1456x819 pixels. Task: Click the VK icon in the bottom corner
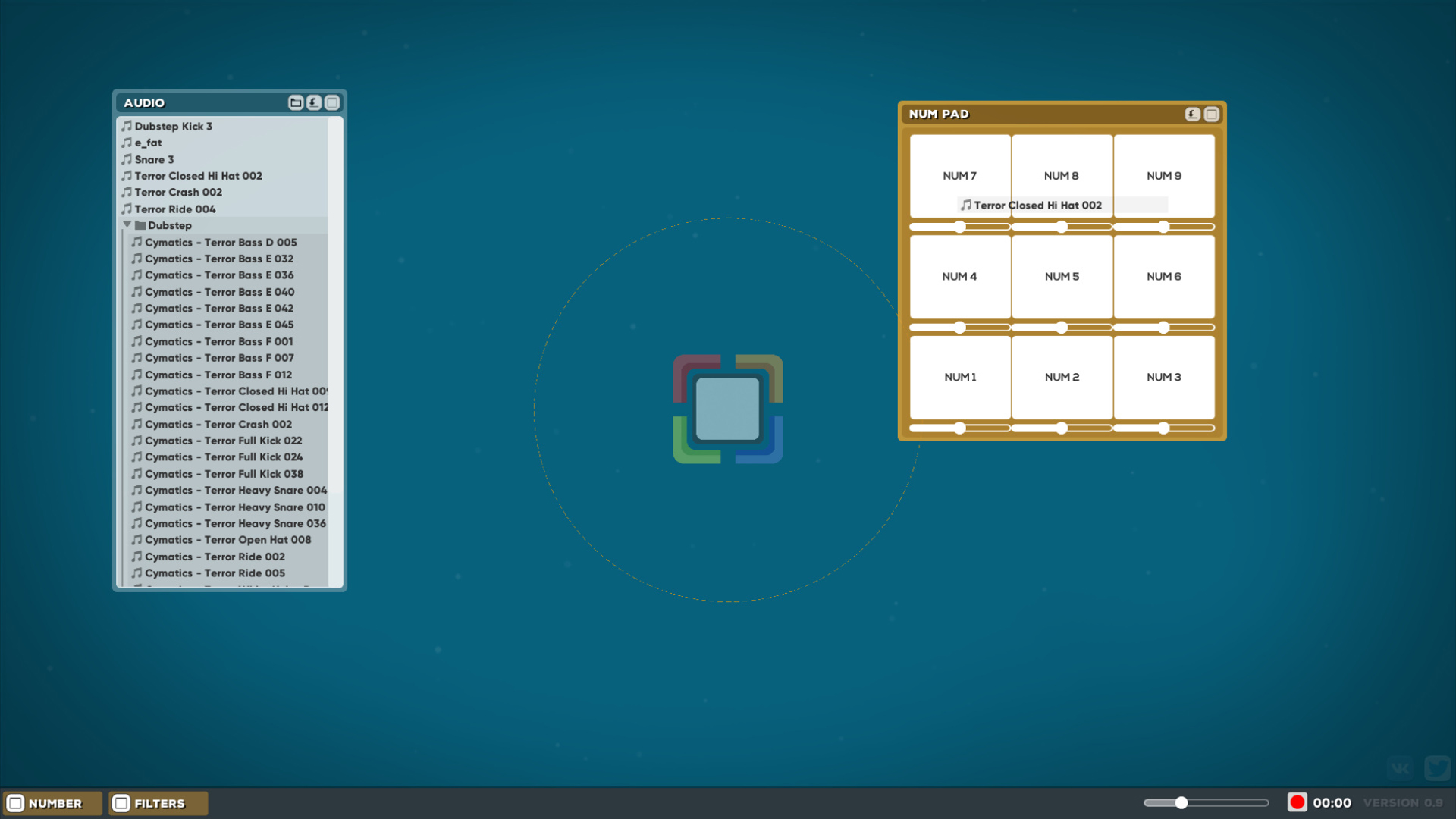tap(1400, 767)
